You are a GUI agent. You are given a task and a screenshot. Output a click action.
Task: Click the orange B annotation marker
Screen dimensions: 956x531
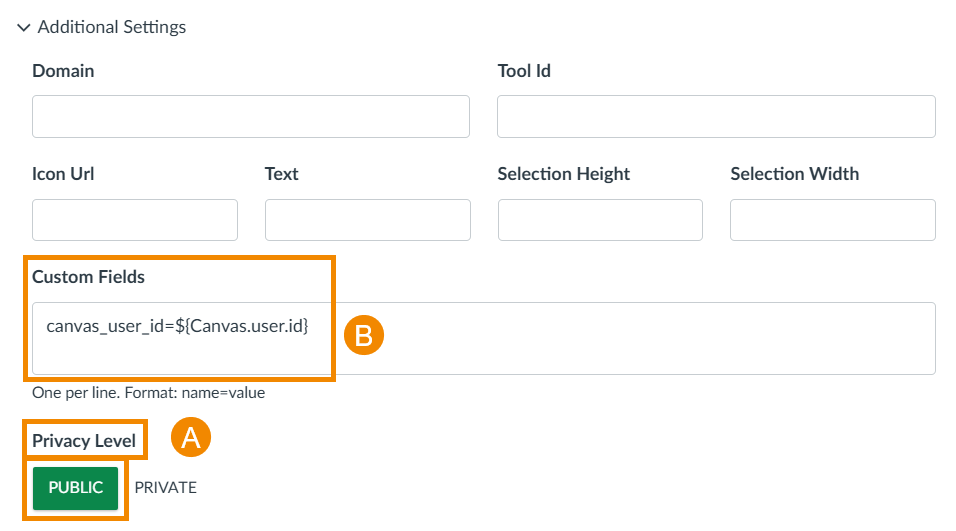pos(364,336)
